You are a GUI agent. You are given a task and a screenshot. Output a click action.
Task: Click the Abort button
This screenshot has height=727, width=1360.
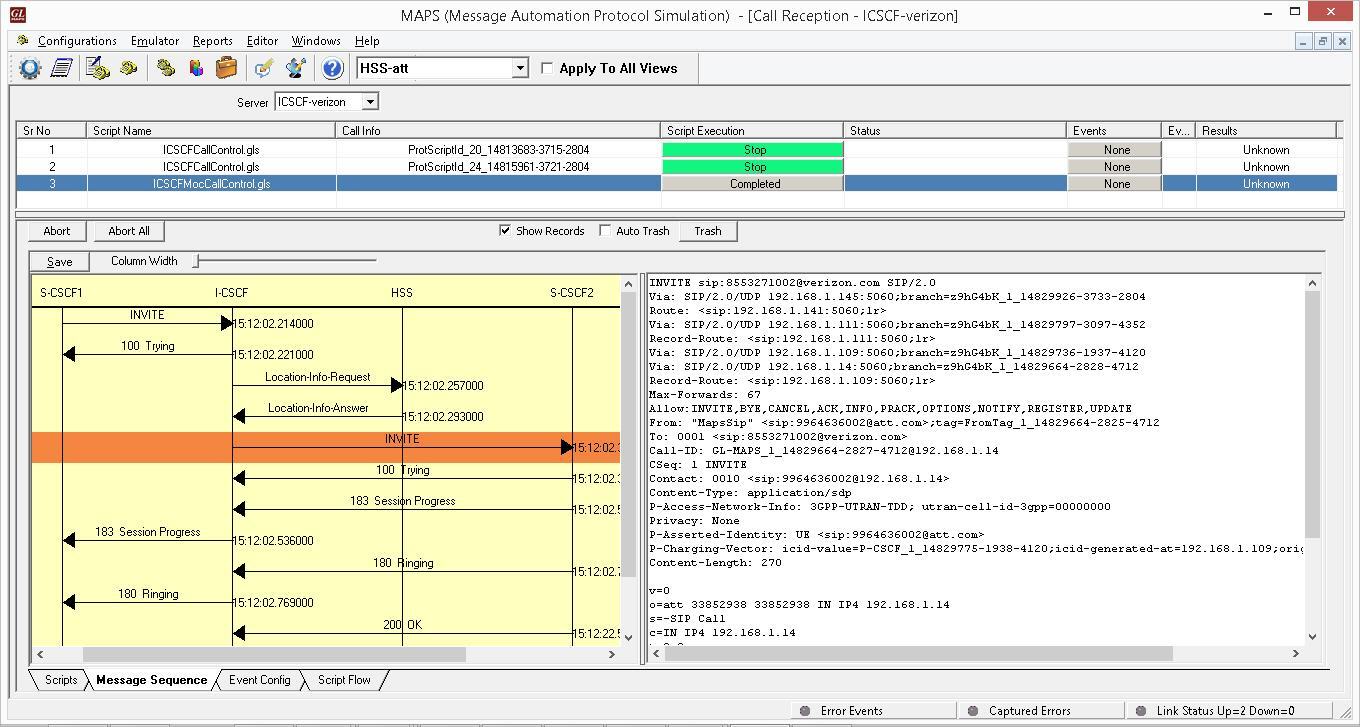pos(57,231)
